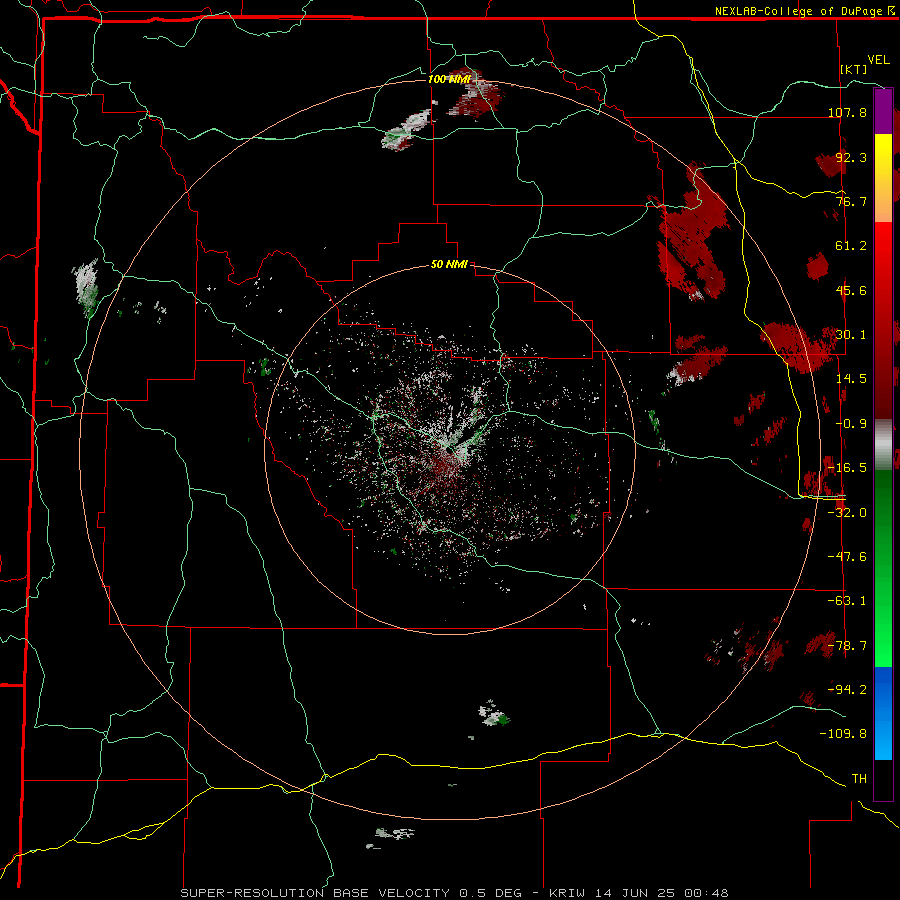Select the 14.5 scale value
The width and height of the screenshot is (900, 900).
851,379
